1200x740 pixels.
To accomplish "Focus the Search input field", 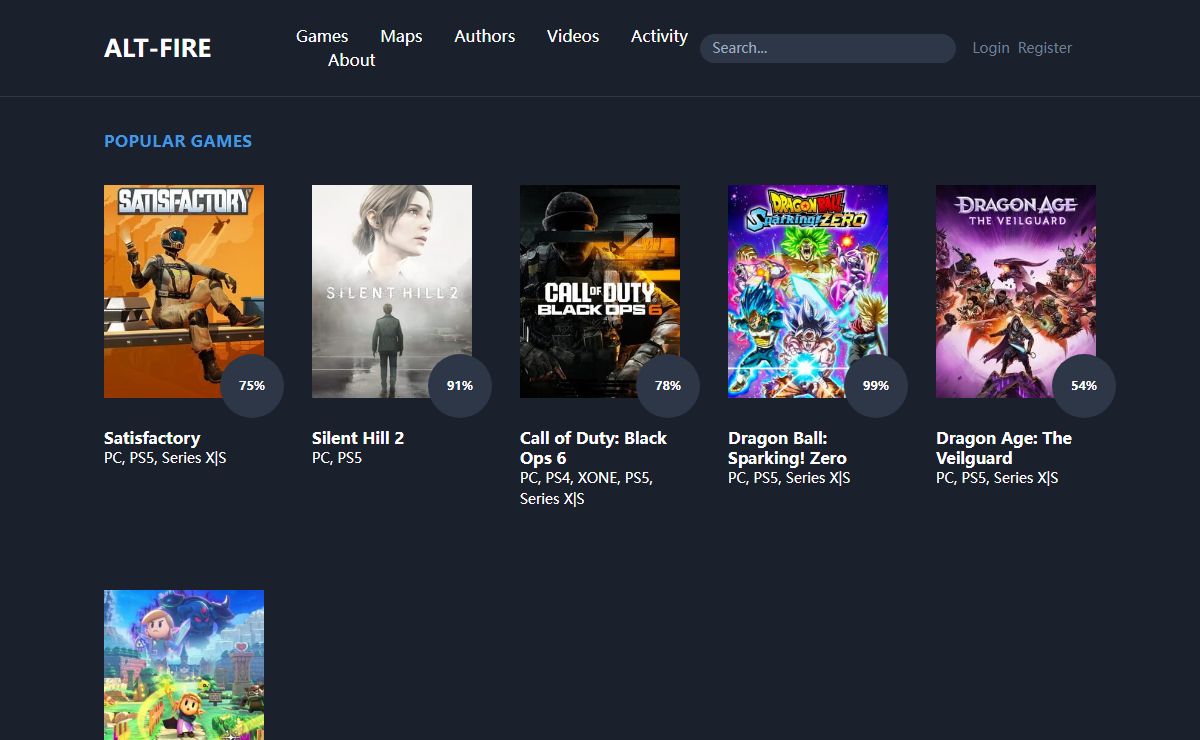I will pyautogui.click(x=828, y=48).
